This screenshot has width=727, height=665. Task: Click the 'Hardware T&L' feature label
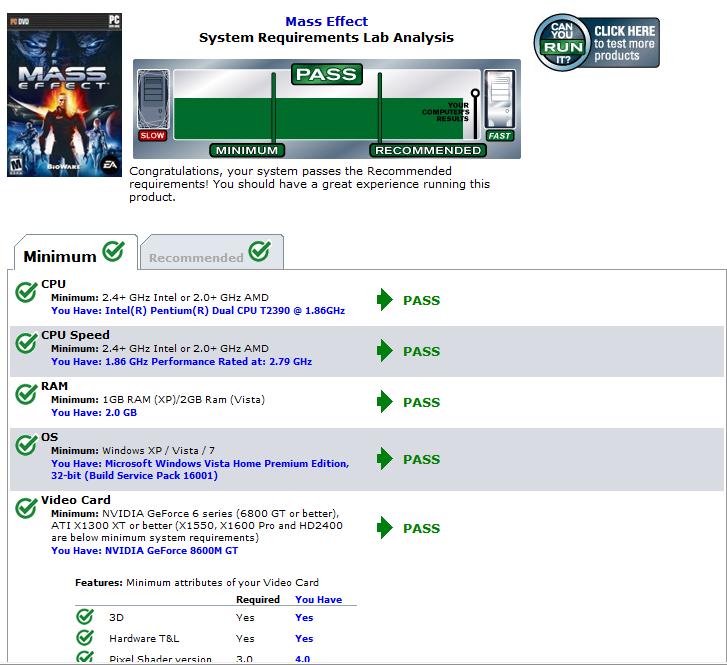click(x=144, y=639)
